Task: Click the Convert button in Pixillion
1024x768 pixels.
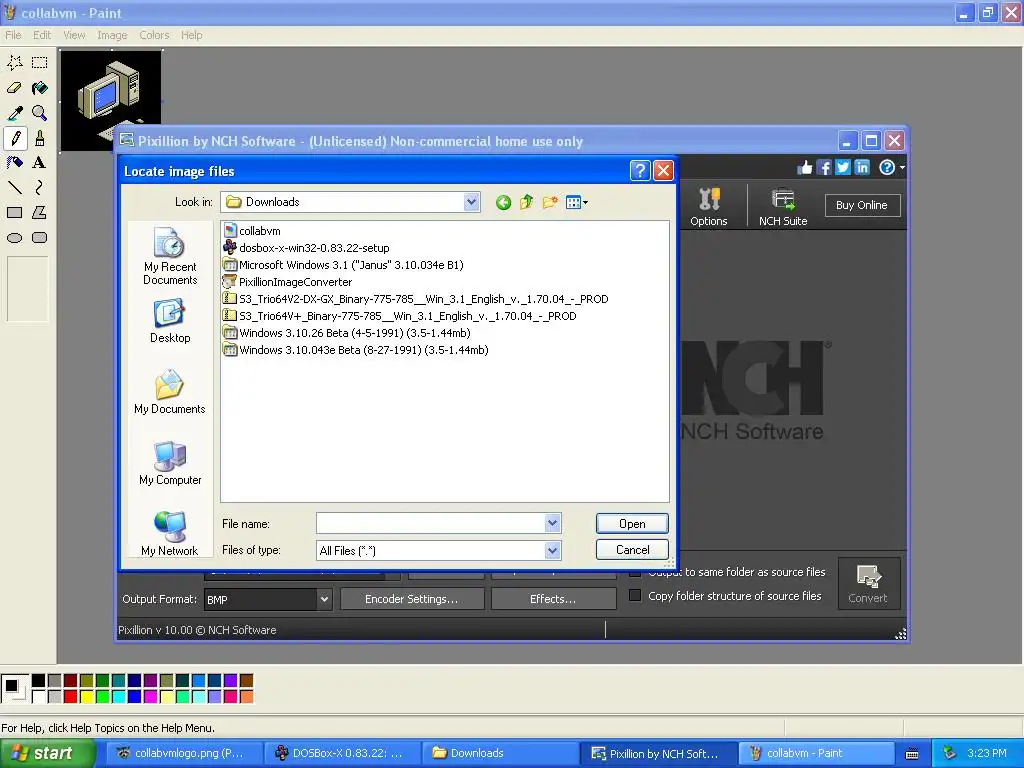Action: pos(868,583)
